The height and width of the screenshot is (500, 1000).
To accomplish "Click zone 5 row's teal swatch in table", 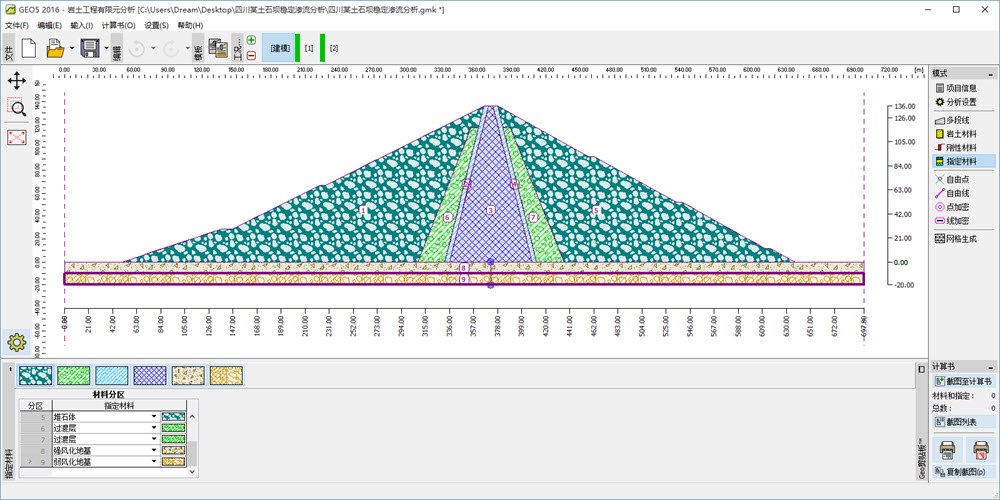I will pyautogui.click(x=173, y=416).
